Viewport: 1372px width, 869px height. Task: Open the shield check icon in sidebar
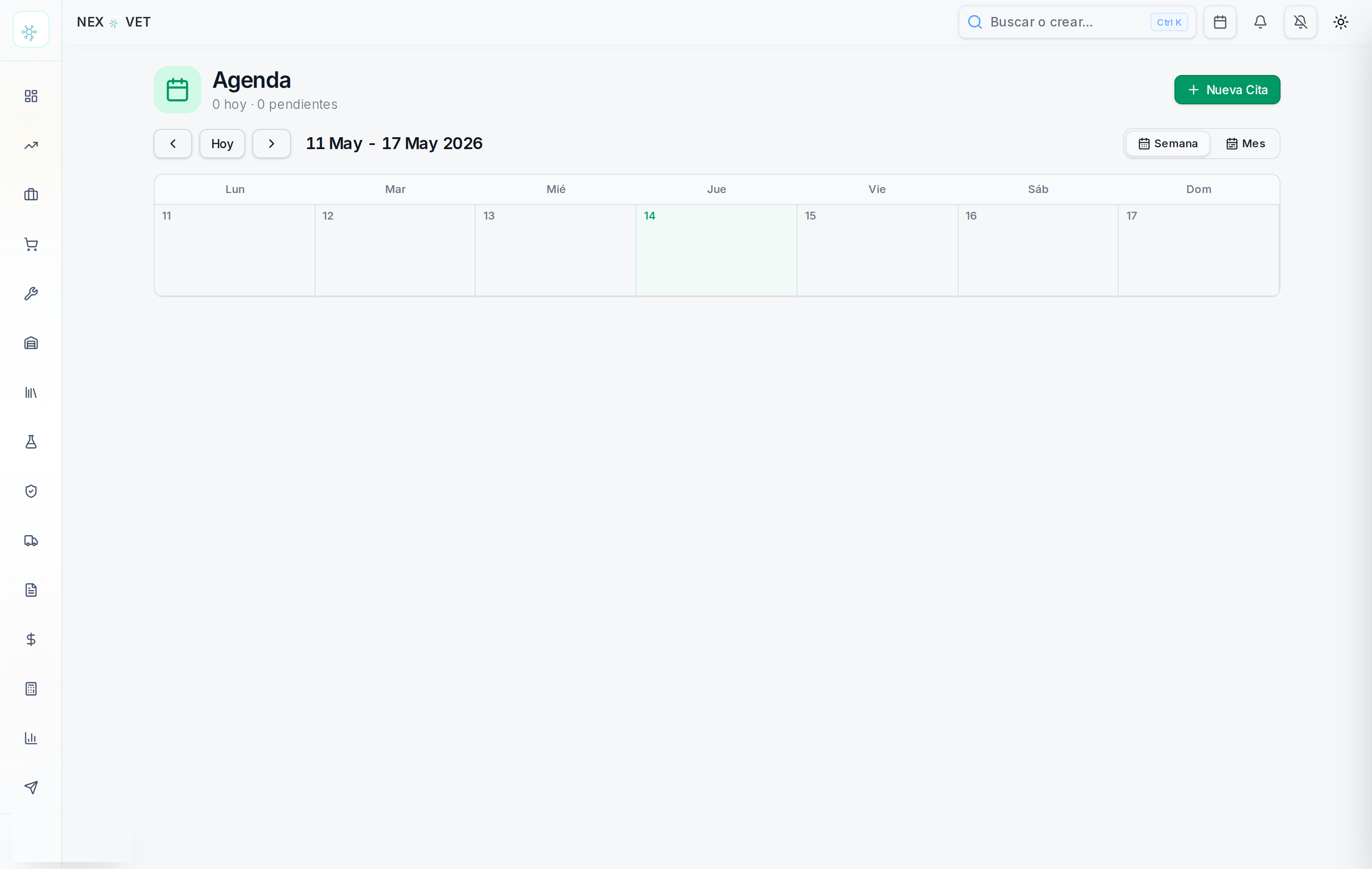pos(31,491)
